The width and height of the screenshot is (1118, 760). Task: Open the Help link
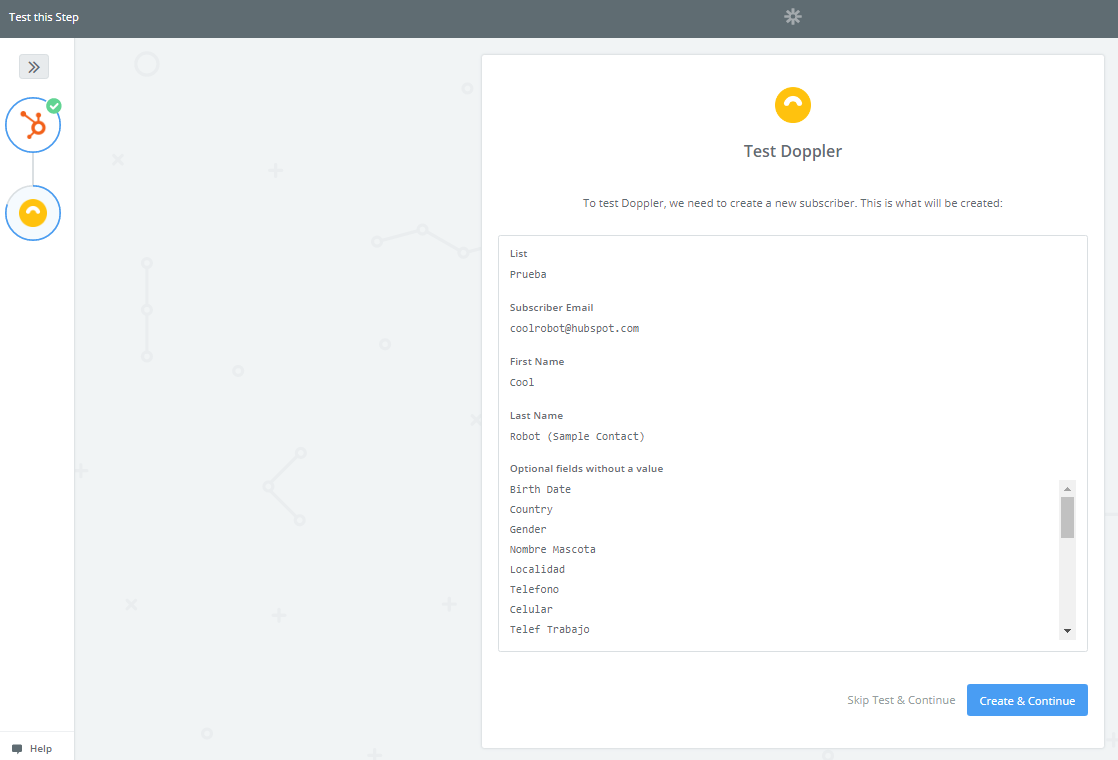point(41,749)
